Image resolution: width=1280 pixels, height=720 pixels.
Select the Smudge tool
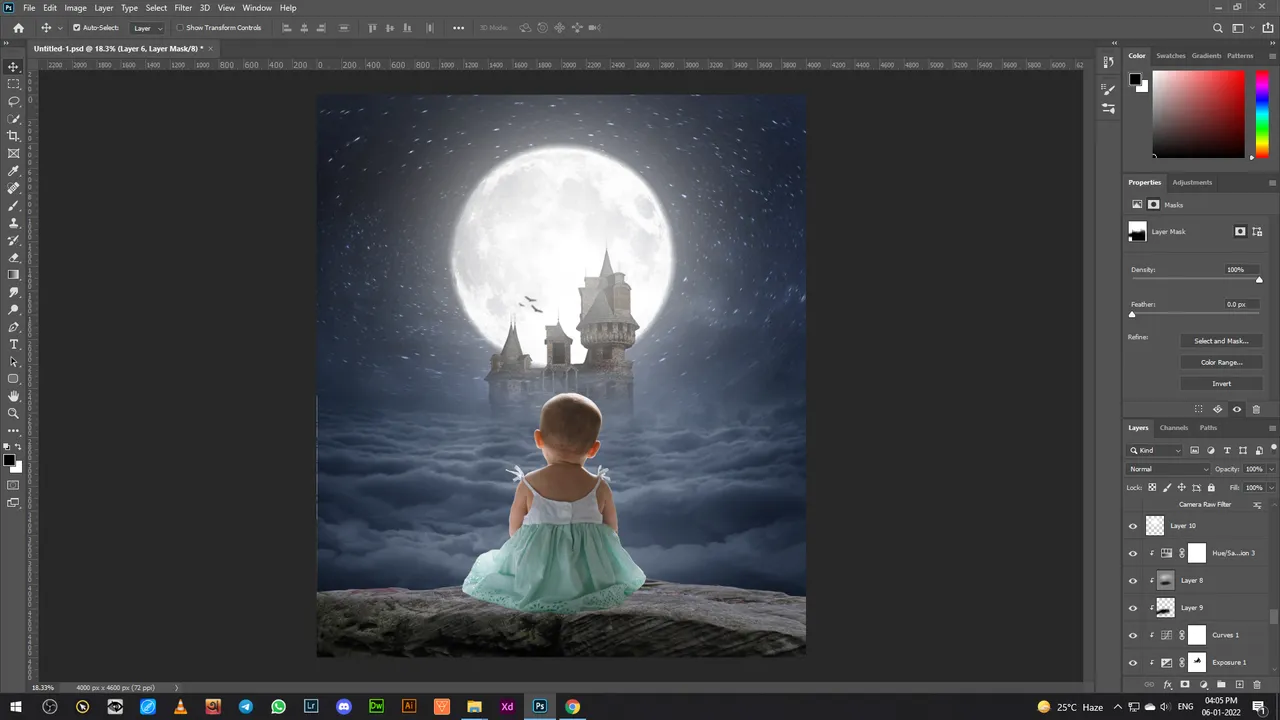tap(14, 292)
